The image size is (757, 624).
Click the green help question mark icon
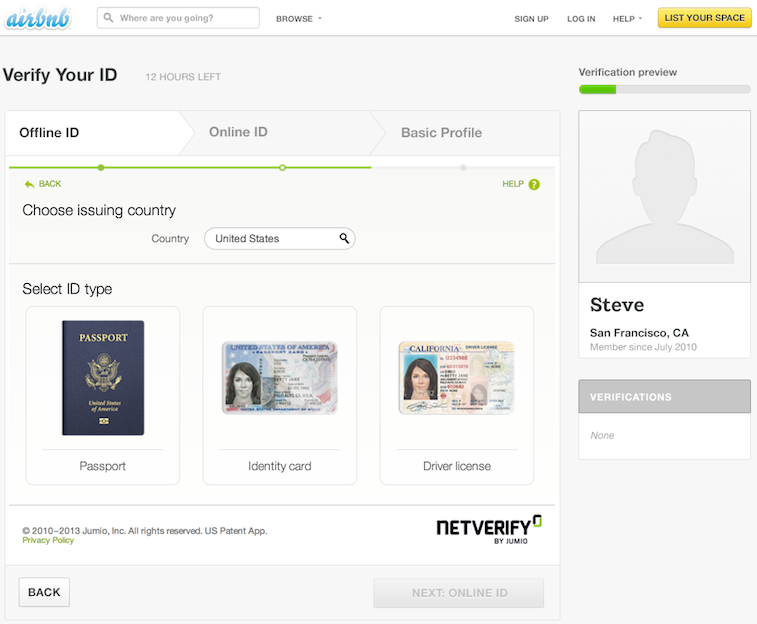click(x=534, y=184)
